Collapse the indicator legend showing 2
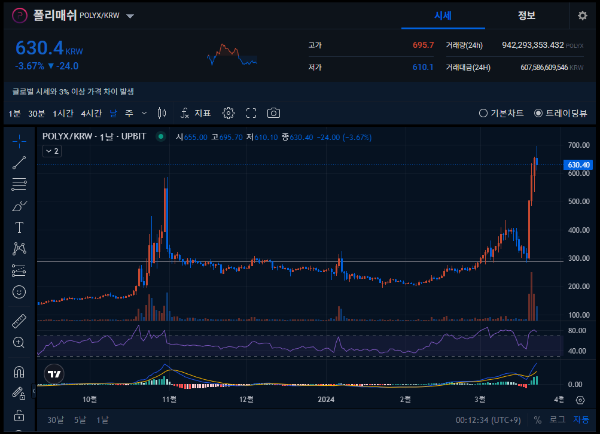This screenshot has height=434, width=600. pyautogui.click(x=52, y=151)
